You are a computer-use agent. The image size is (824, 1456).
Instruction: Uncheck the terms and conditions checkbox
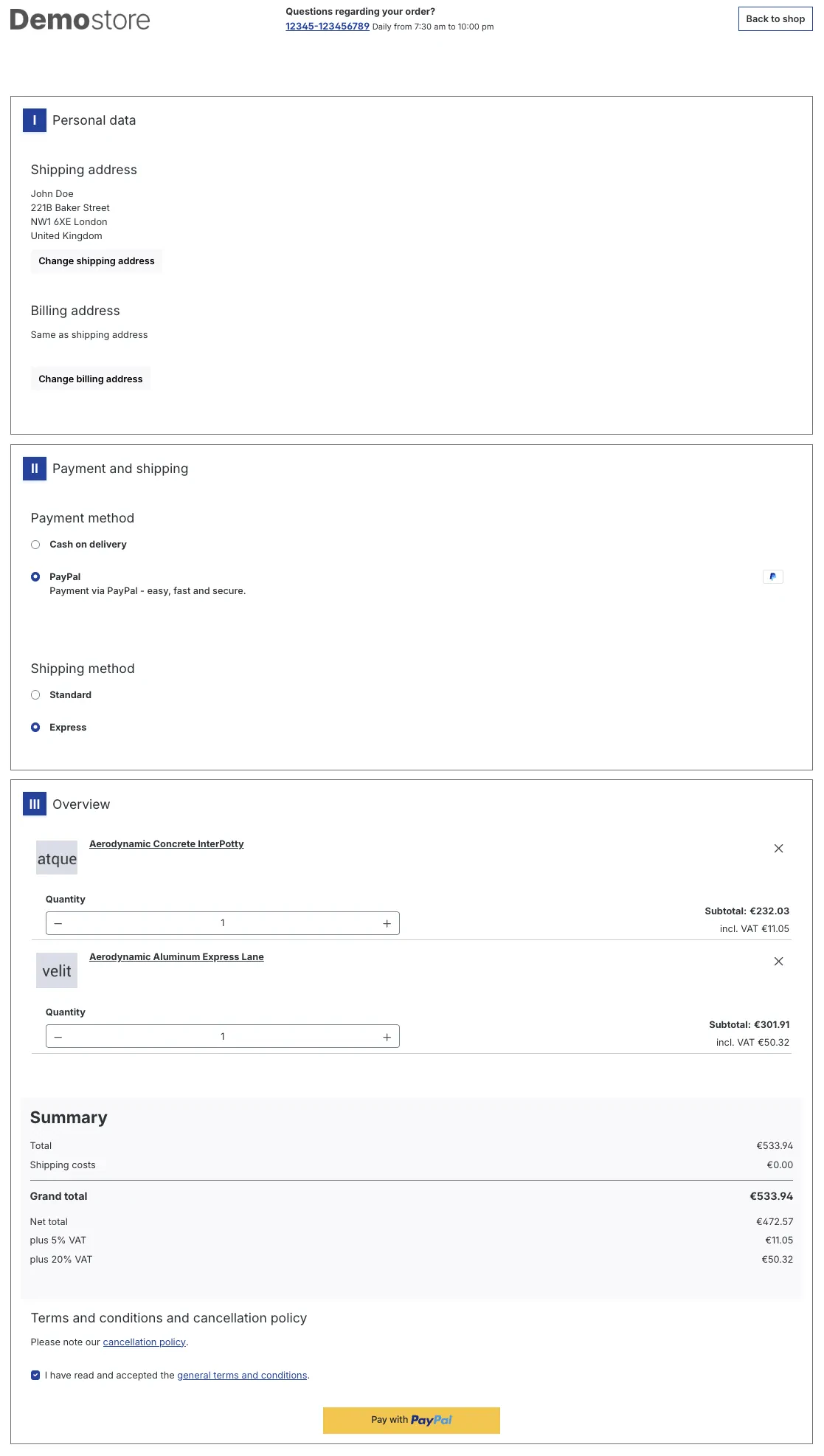35,1376
